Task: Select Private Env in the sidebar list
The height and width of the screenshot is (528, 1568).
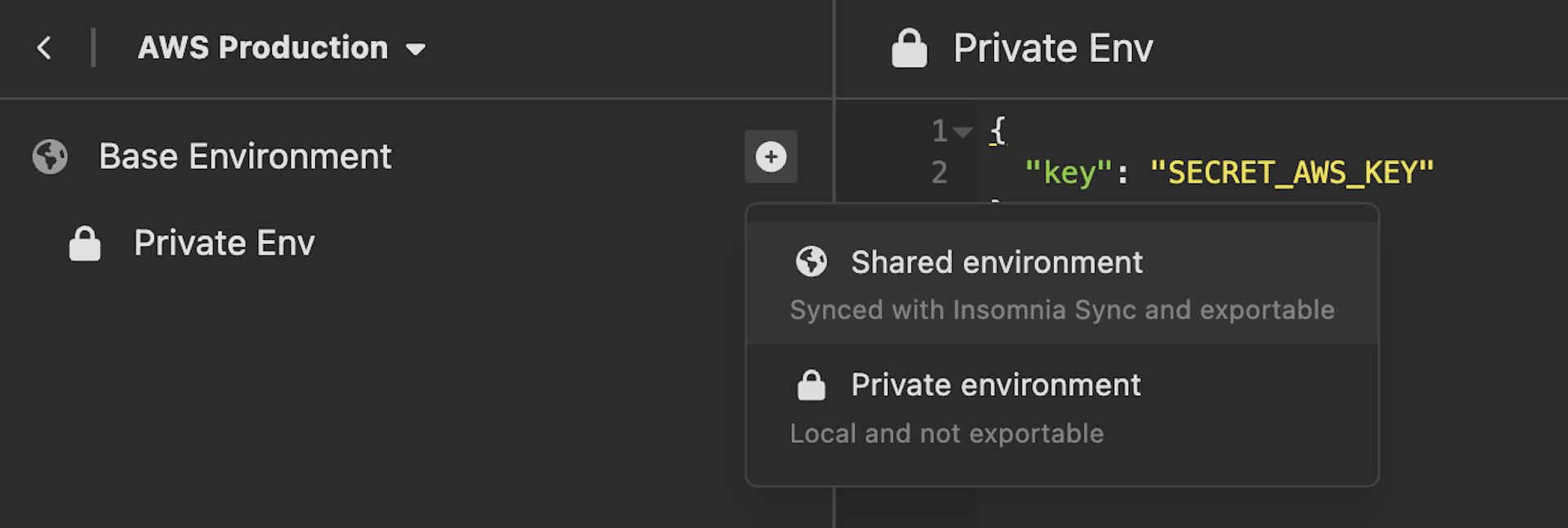Action: coord(224,243)
